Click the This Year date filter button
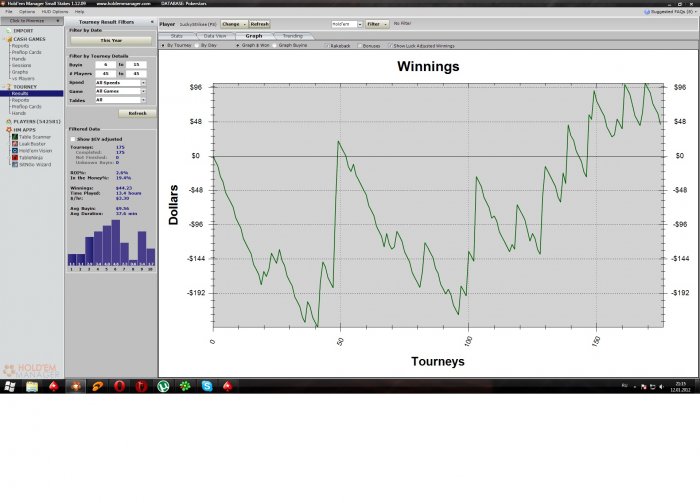Screen dimensions: 700x503 pos(111,41)
